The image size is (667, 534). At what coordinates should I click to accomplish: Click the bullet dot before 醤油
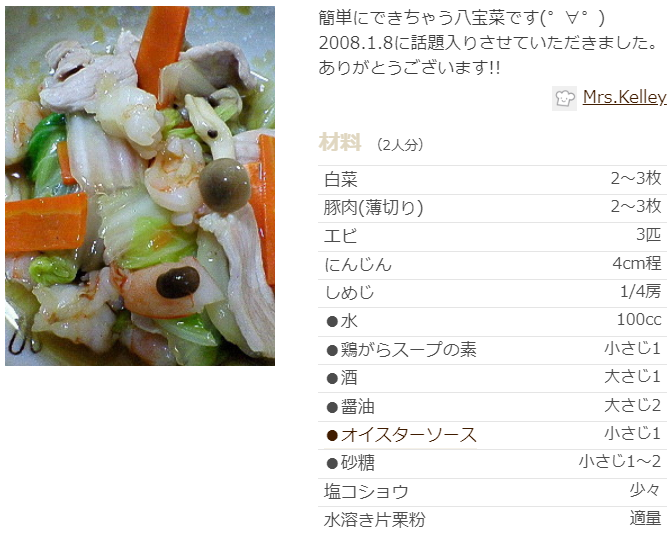(x=332, y=408)
